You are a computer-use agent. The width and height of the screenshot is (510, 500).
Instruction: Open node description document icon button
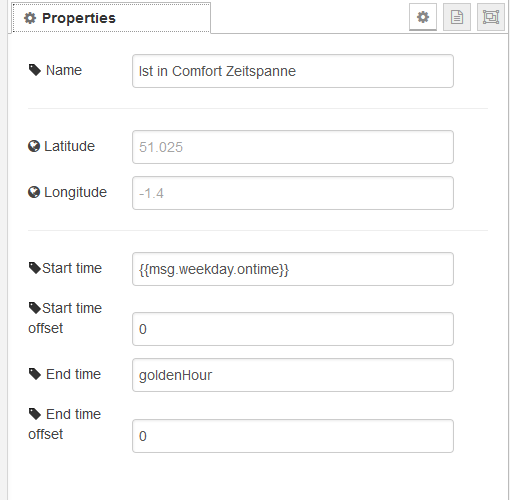(457, 17)
